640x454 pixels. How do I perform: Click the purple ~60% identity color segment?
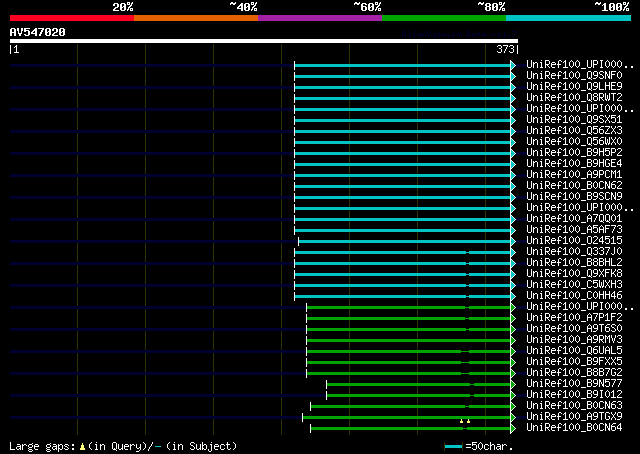(x=320, y=18)
